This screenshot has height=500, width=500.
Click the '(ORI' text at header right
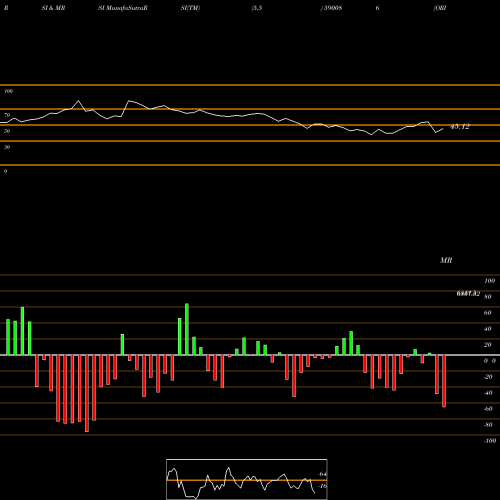440,8
